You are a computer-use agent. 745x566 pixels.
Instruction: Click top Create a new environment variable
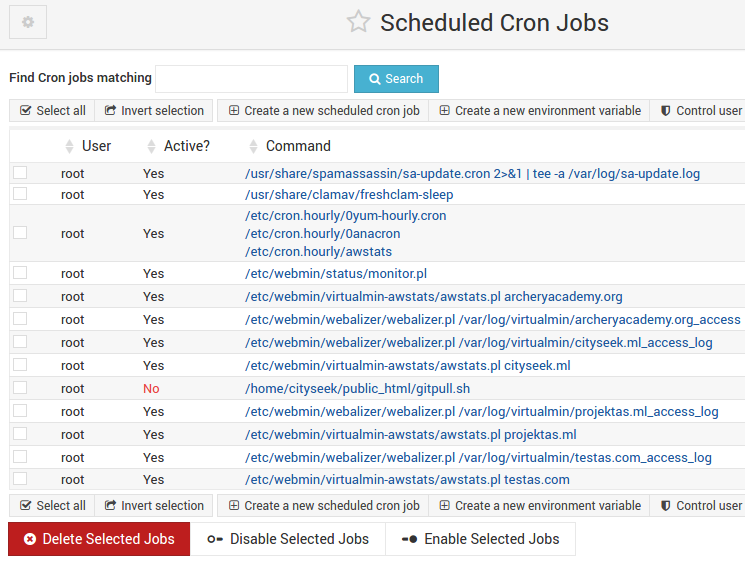pyautogui.click(x=539, y=111)
